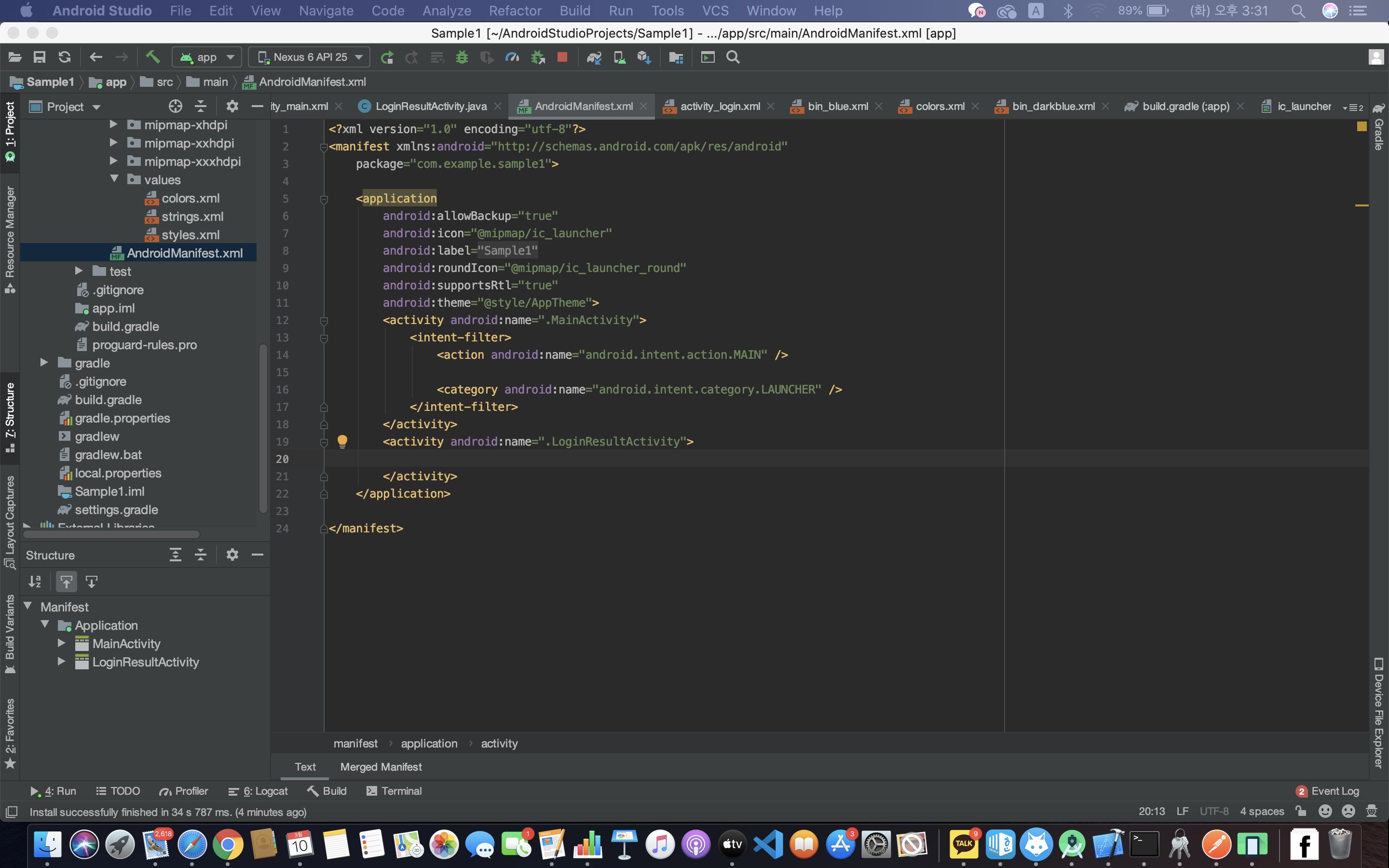Toggle Sort Alphabetically in Structure panel
The height and width of the screenshot is (868, 1389).
(34, 582)
